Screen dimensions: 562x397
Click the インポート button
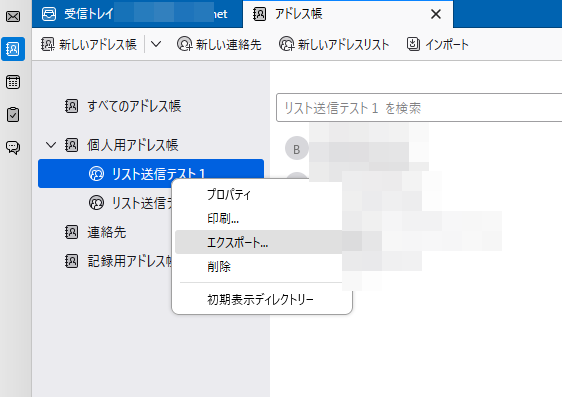(x=438, y=44)
